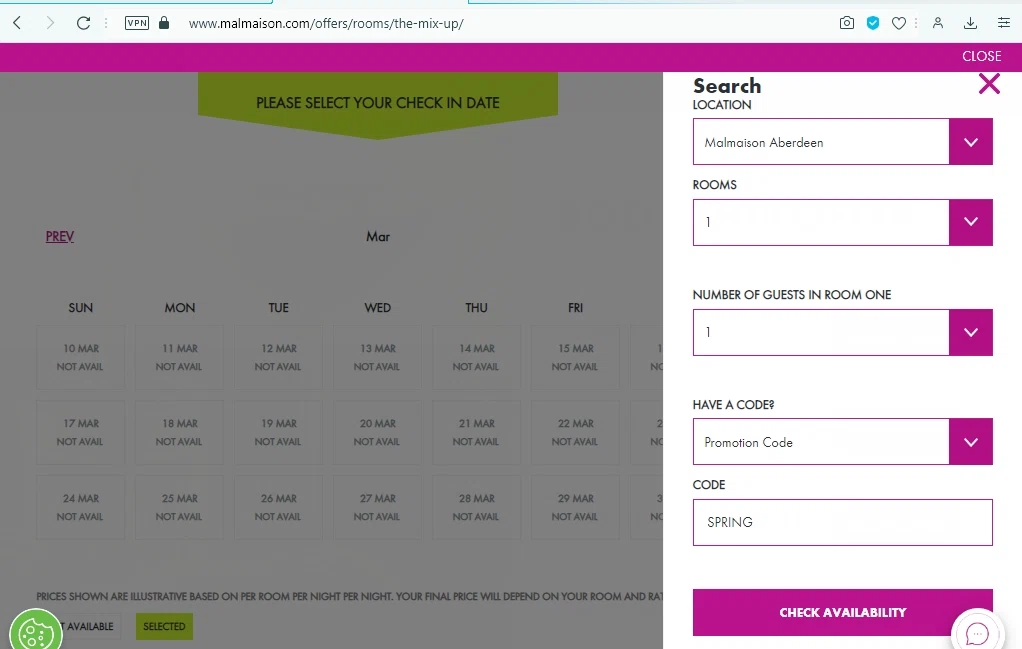
Task: Select 11 MAR calendar cell
Action: pos(179,358)
